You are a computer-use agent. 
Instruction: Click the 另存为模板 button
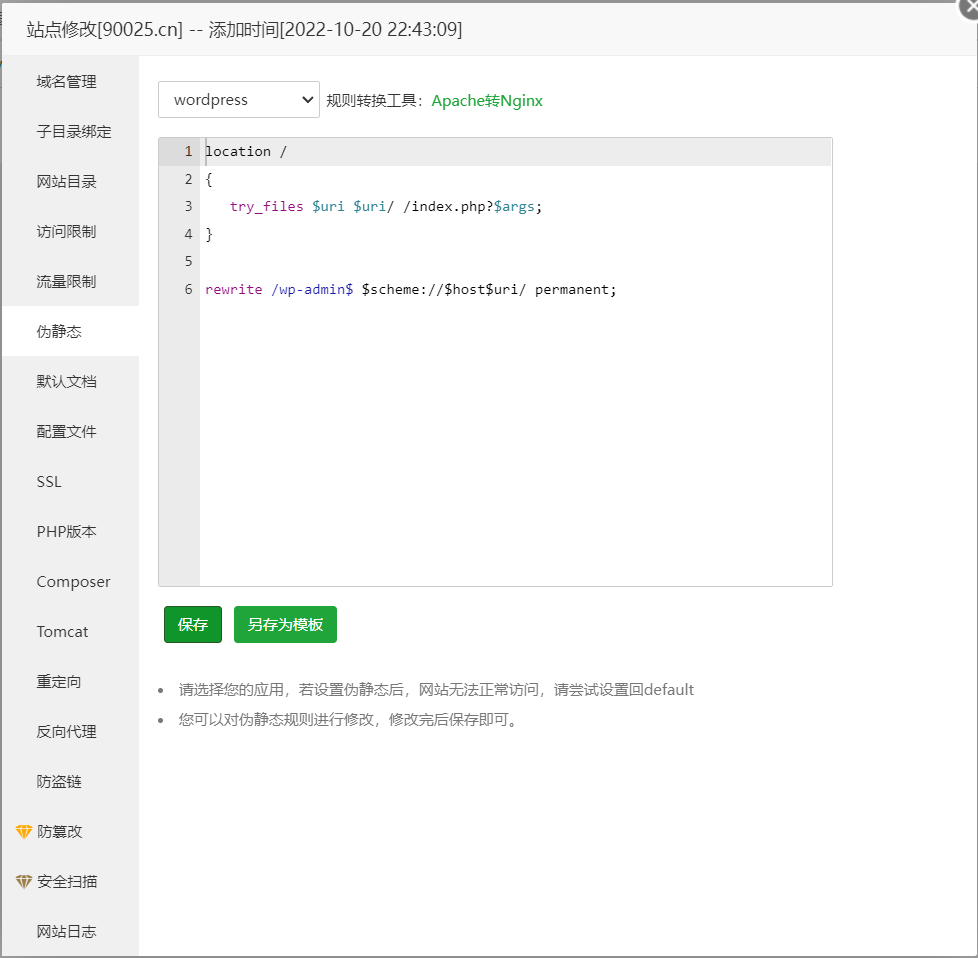point(285,624)
